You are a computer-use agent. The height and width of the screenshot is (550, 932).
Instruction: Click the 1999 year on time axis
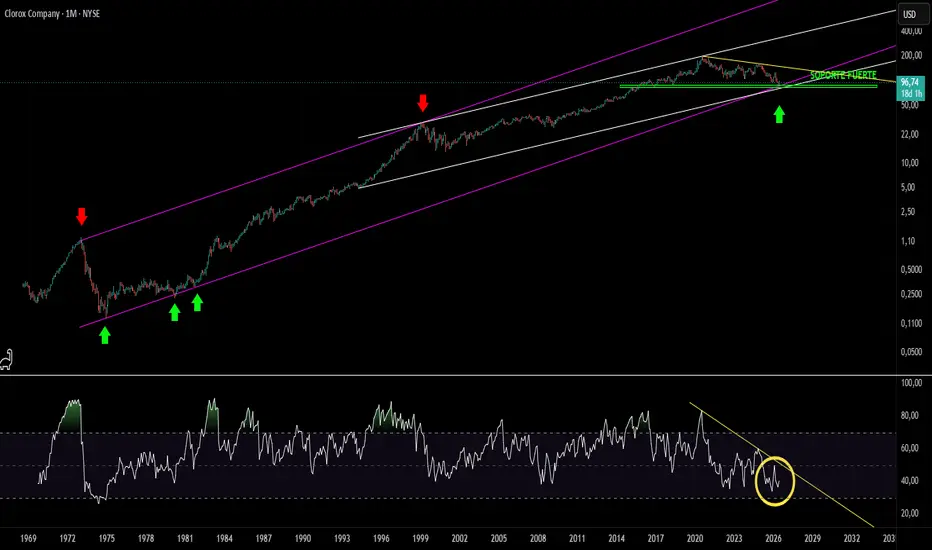[420, 539]
